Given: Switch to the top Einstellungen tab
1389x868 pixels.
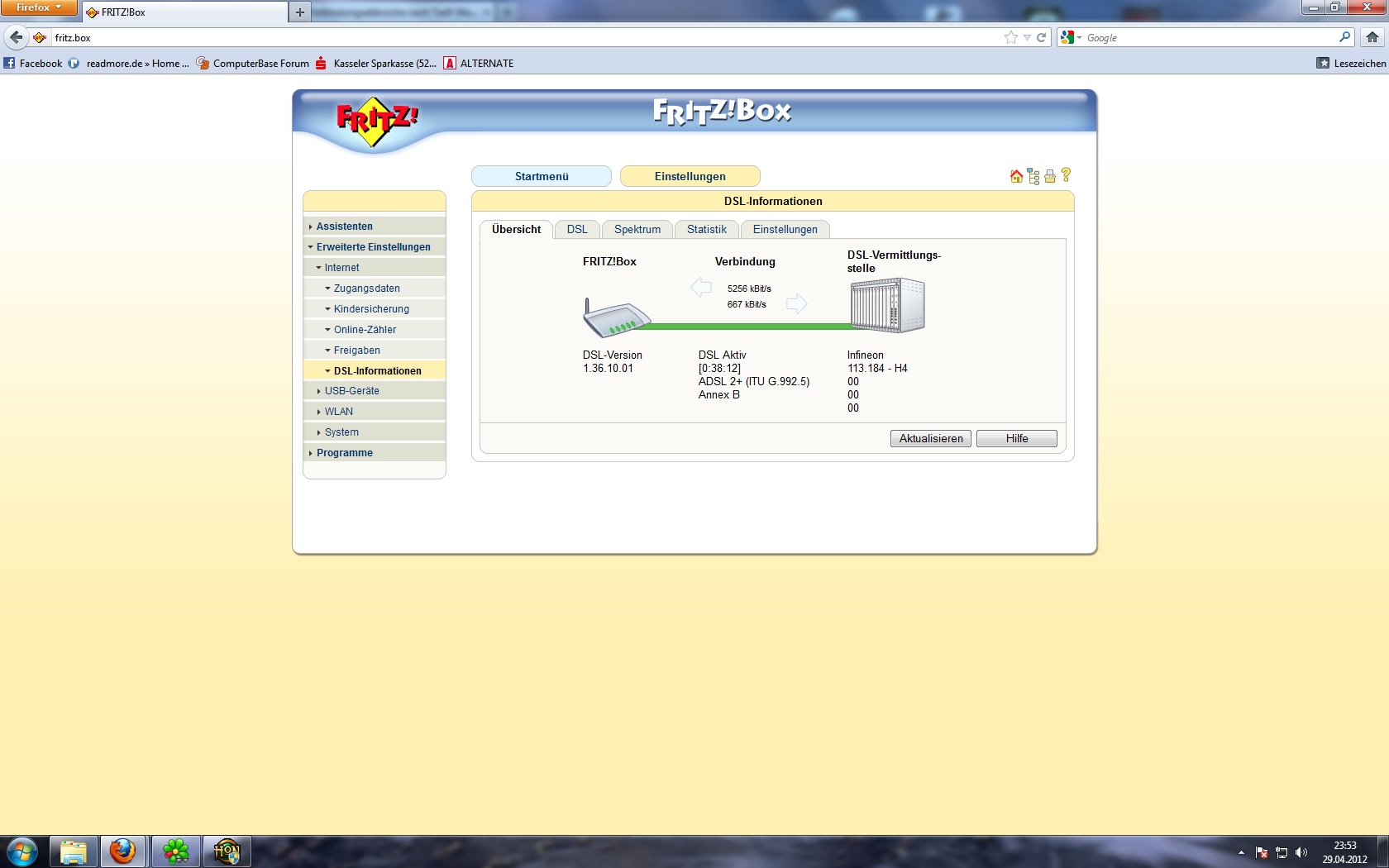Looking at the screenshot, I should click(x=690, y=176).
